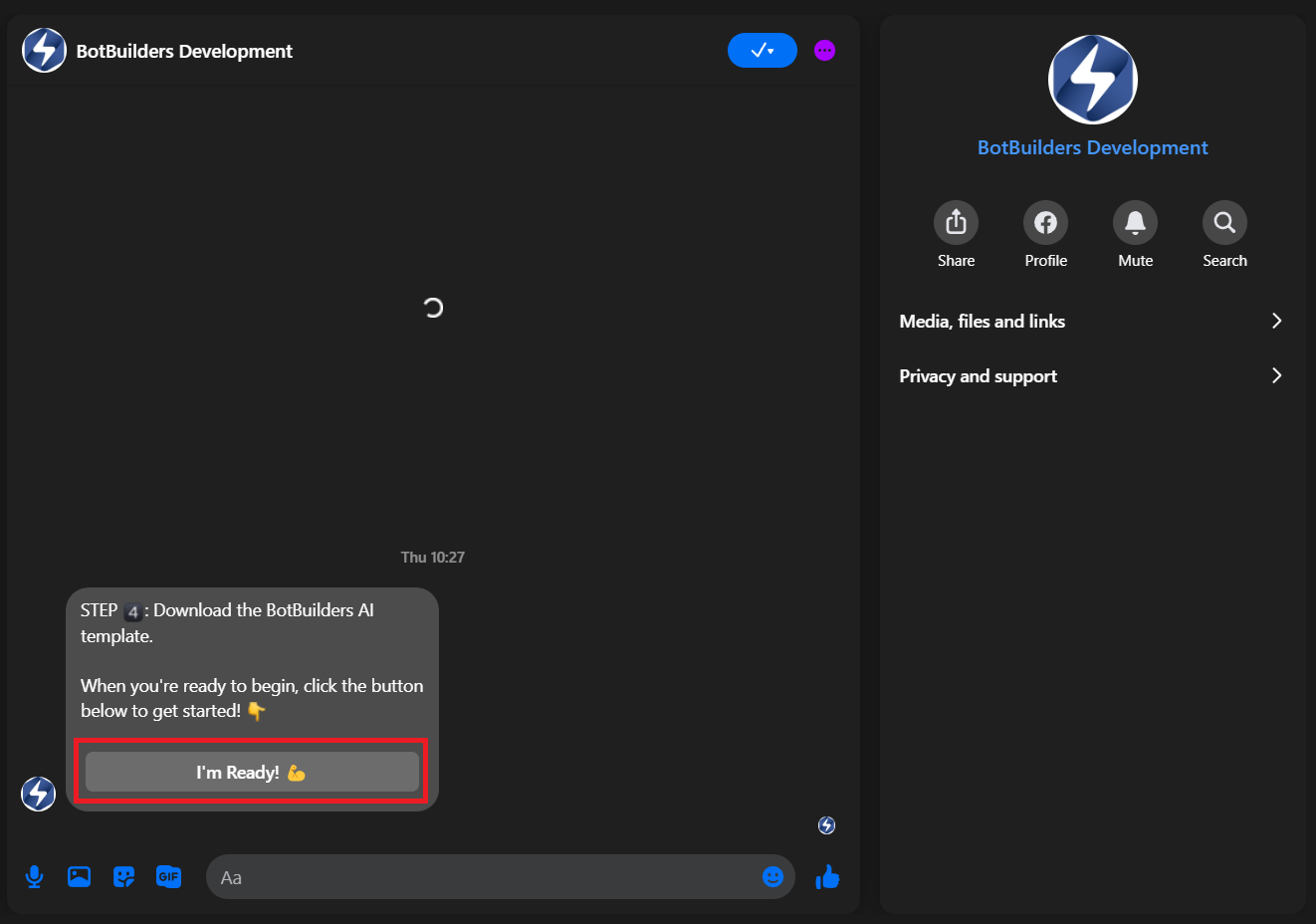Click the chevron next to Media, files and links
The image size is (1316, 924).
pyautogui.click(x=1277, y=321)
